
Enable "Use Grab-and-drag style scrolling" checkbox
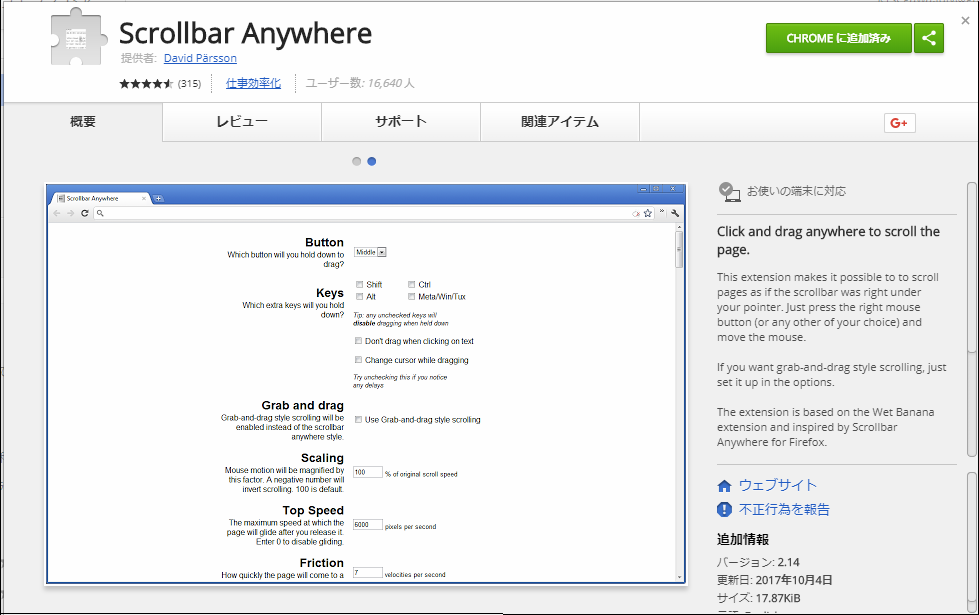(358, 420)
